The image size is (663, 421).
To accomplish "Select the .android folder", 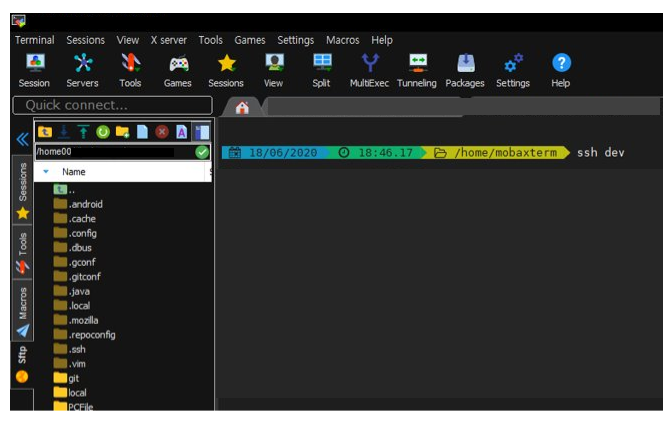I will pos(78,204).
